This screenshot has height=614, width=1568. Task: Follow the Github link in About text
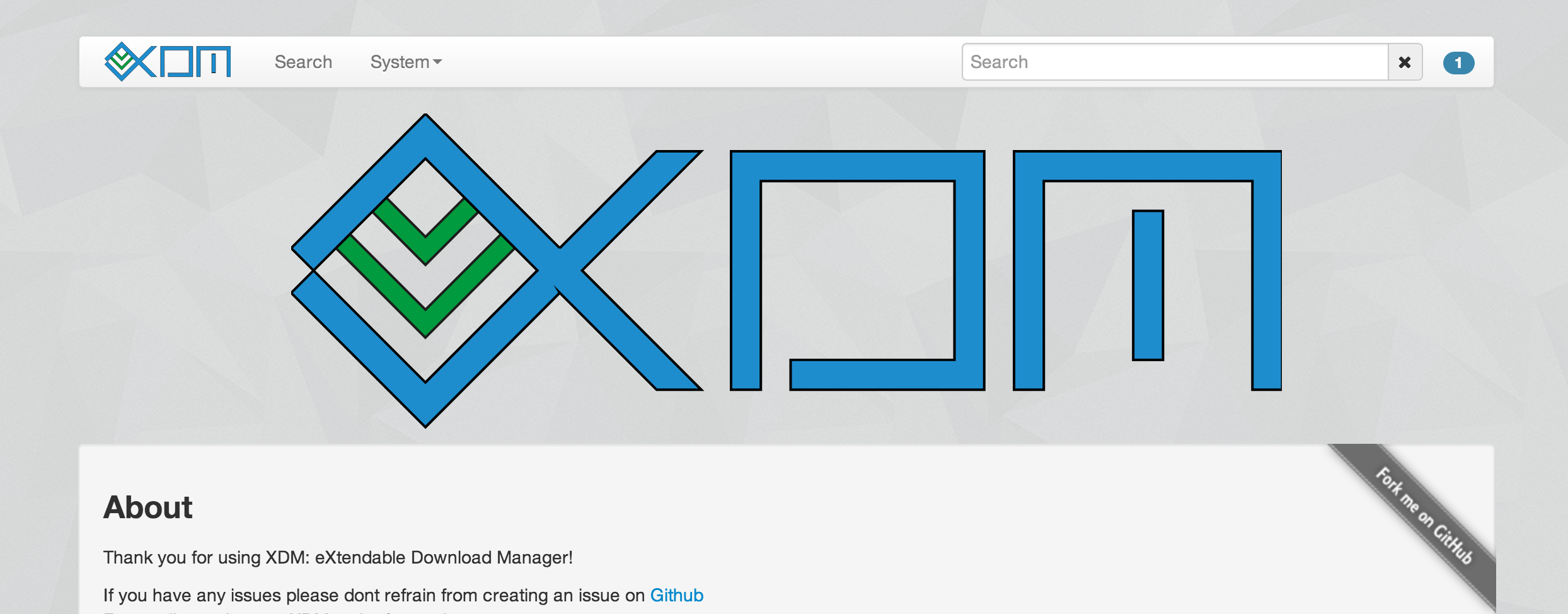[676, 595]
